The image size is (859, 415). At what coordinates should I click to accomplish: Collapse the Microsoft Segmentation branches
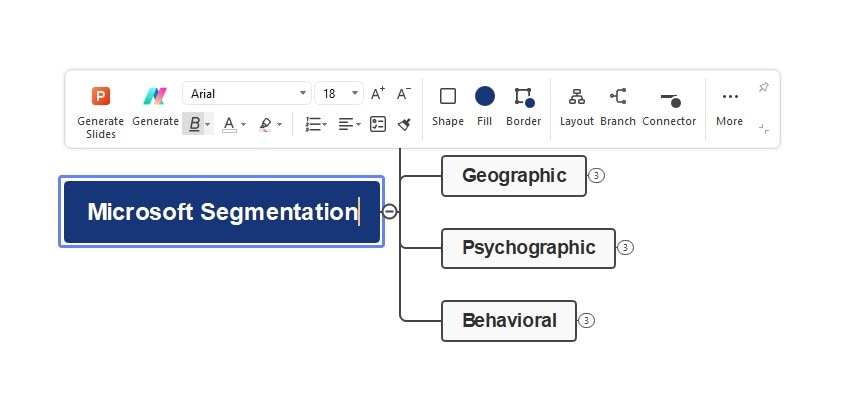pyautogui.click(x=389, y=211)
